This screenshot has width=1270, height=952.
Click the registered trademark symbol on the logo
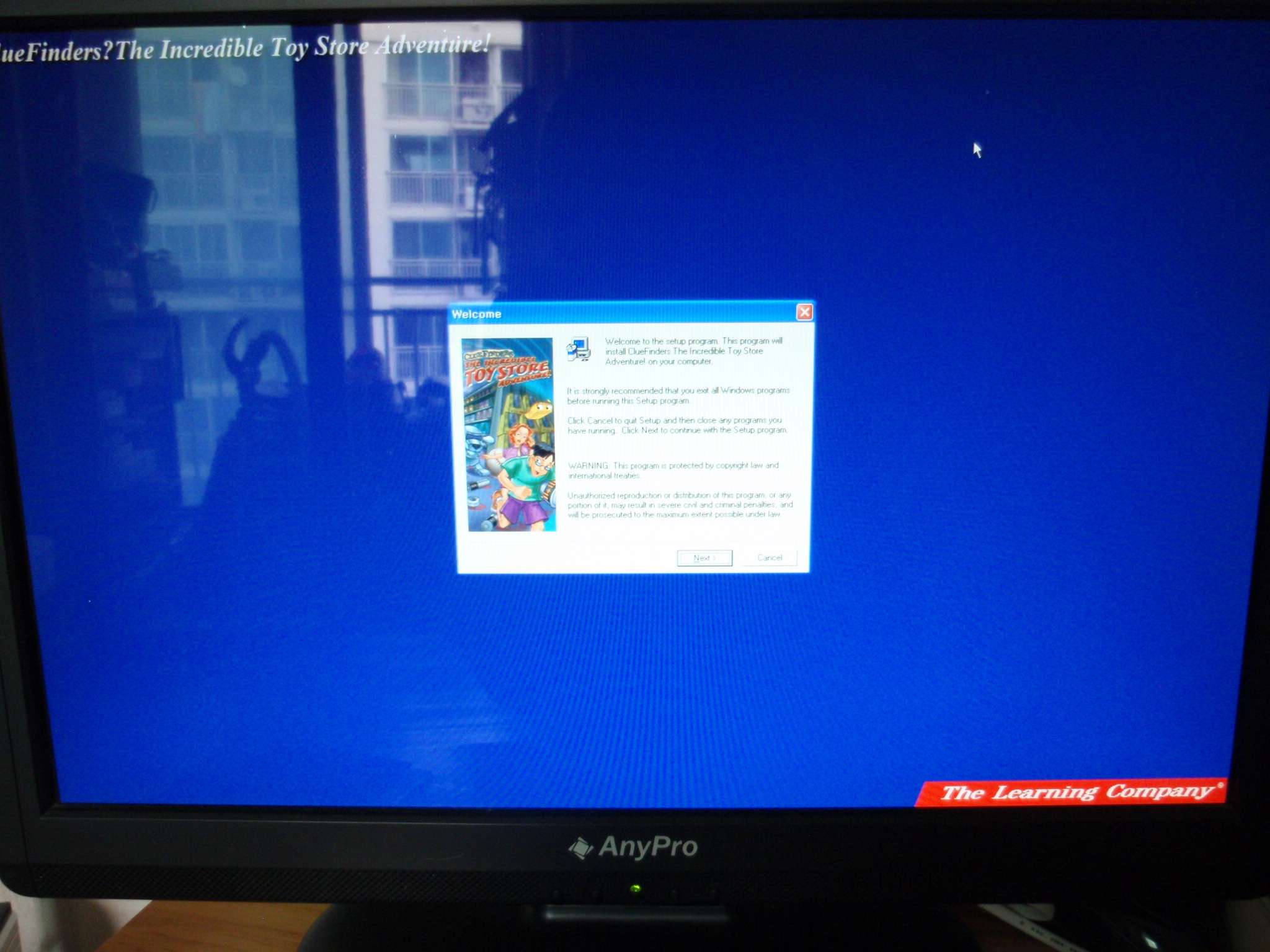pyautogui.click(x=1220, y=785)
